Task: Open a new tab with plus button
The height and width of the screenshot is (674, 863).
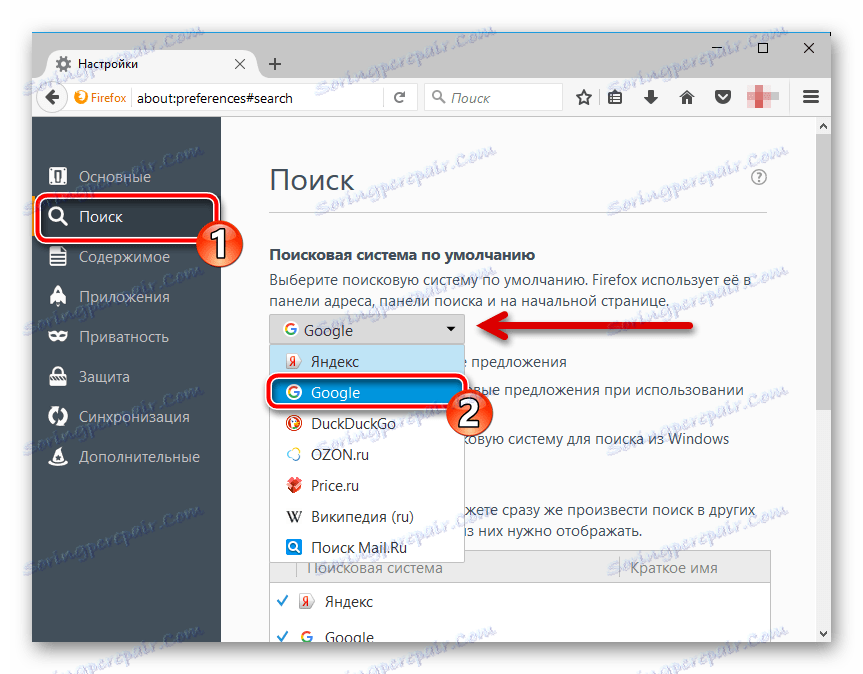Action: [x=275, y=64]
